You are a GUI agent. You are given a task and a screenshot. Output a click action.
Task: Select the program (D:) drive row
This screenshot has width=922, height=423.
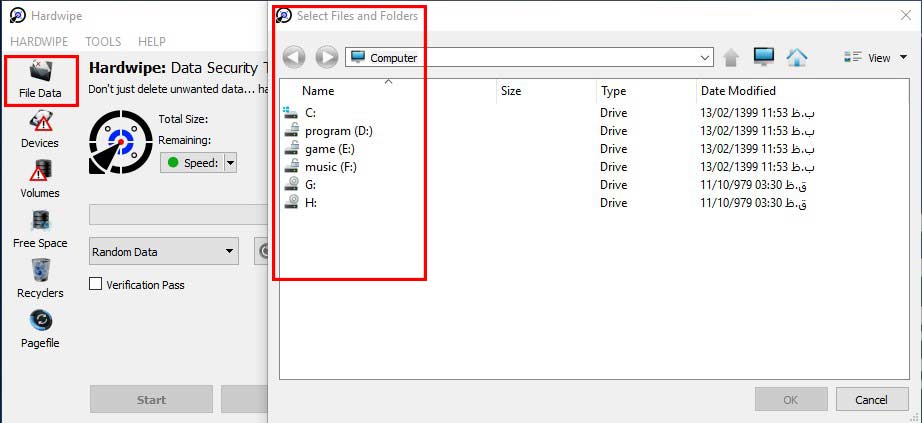click(x=594, y=131)
